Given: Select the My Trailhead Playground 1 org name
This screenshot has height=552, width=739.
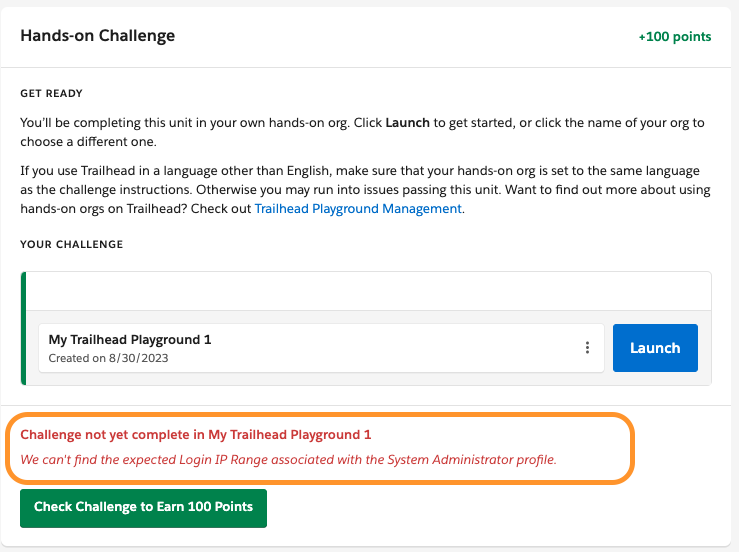Looking at the screenshot, I should pos(130,339).
